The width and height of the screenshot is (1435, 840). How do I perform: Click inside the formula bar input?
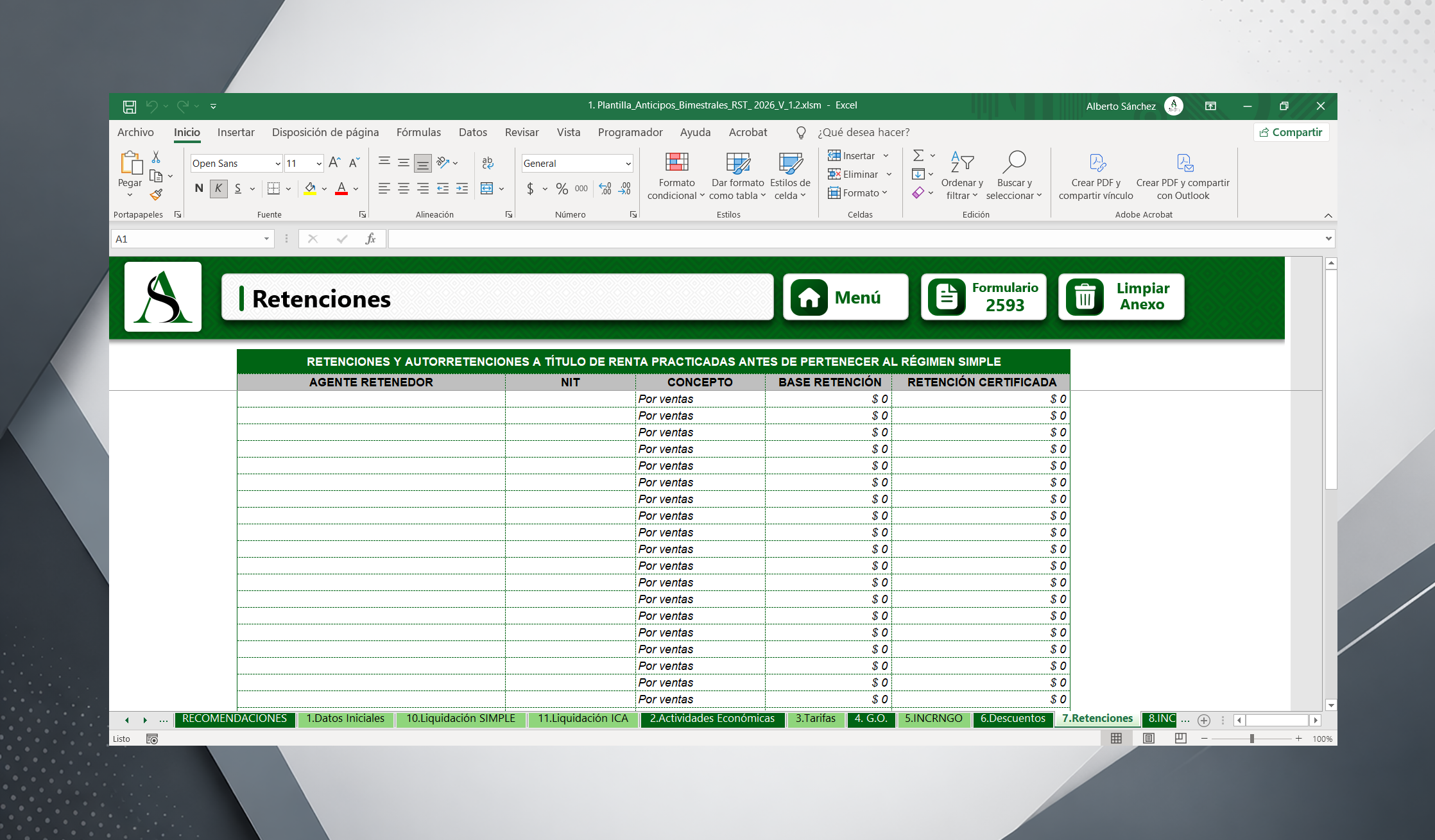(854, 239)
